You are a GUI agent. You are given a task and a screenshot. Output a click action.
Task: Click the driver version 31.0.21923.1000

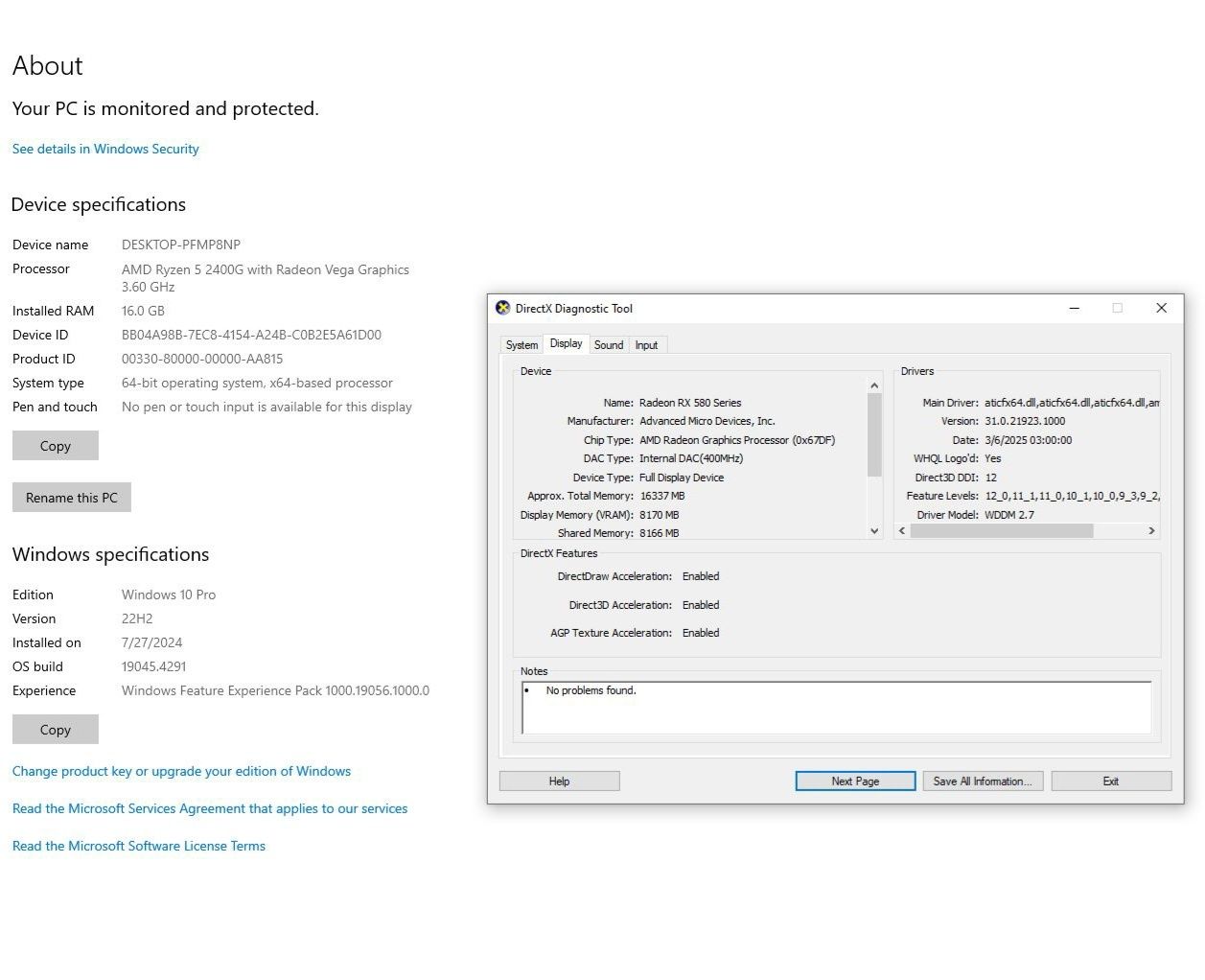[1025, 421]
